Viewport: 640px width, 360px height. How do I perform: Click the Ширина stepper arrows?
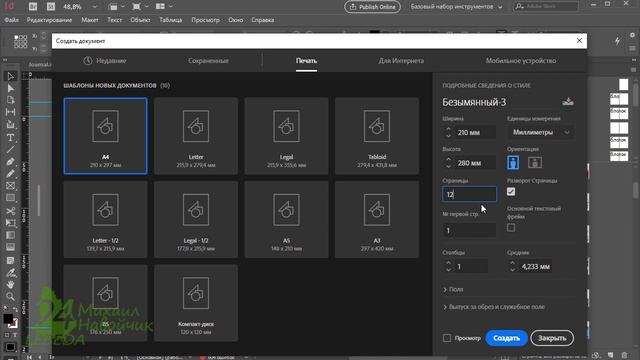coord(448,132)
